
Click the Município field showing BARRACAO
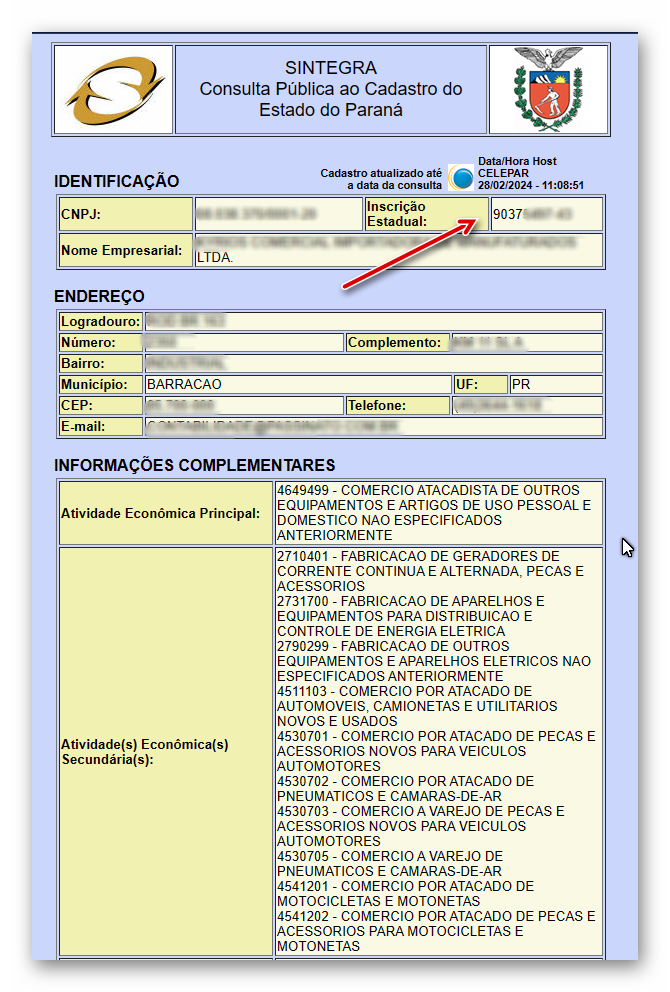coord(297,385)
